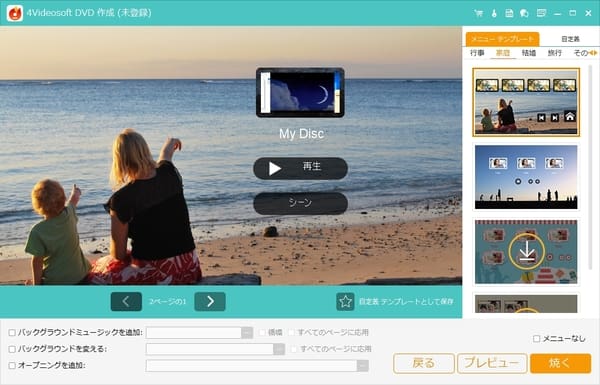The image size is (600, 385).
Task: Open the shopping cart purchase icon
Action: [478, 13]
